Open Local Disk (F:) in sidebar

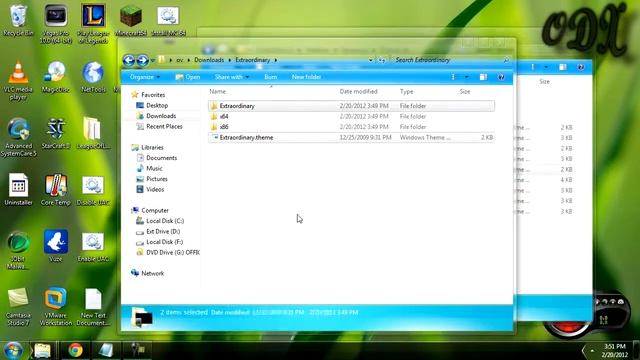pos(160,242)
